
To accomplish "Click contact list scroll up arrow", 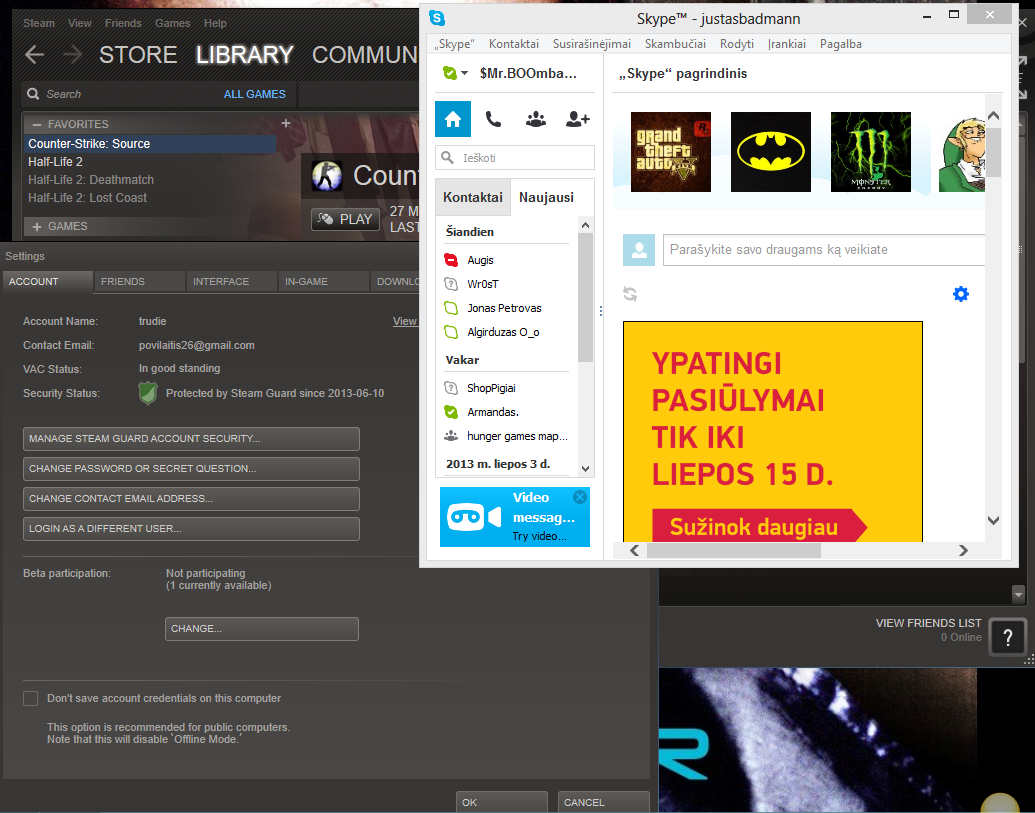I will 585,225.
